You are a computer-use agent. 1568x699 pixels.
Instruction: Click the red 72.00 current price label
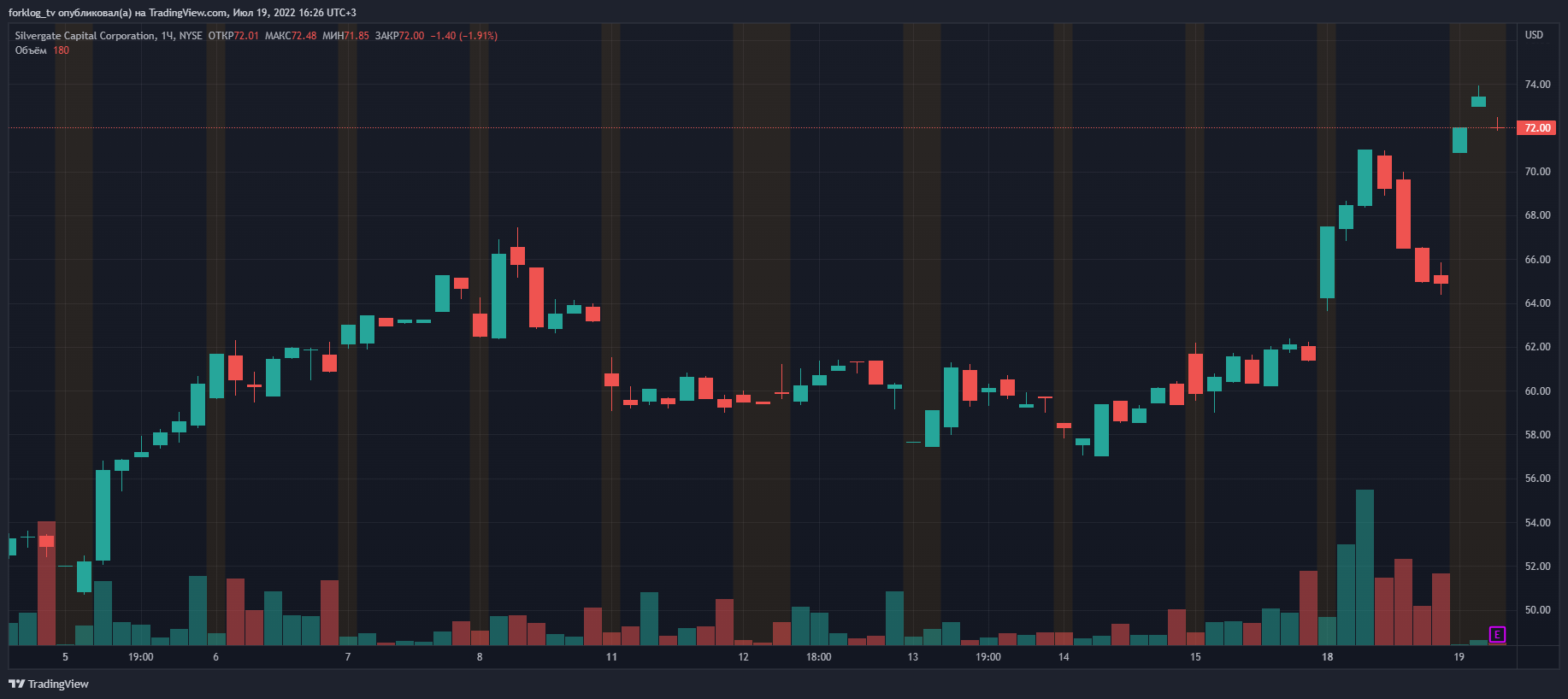pos(1536,128)
